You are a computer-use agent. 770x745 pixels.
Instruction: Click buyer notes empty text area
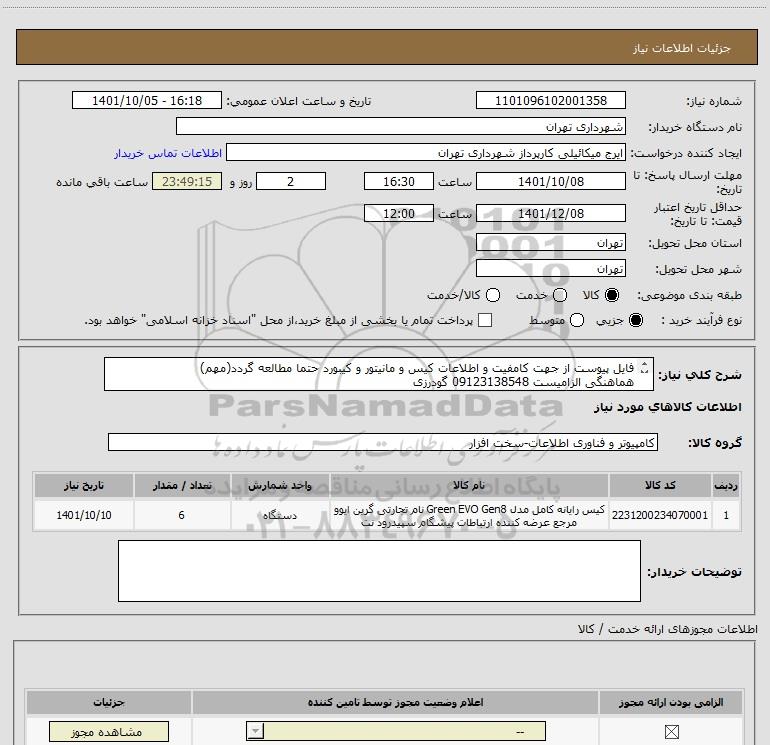(379, 571)
